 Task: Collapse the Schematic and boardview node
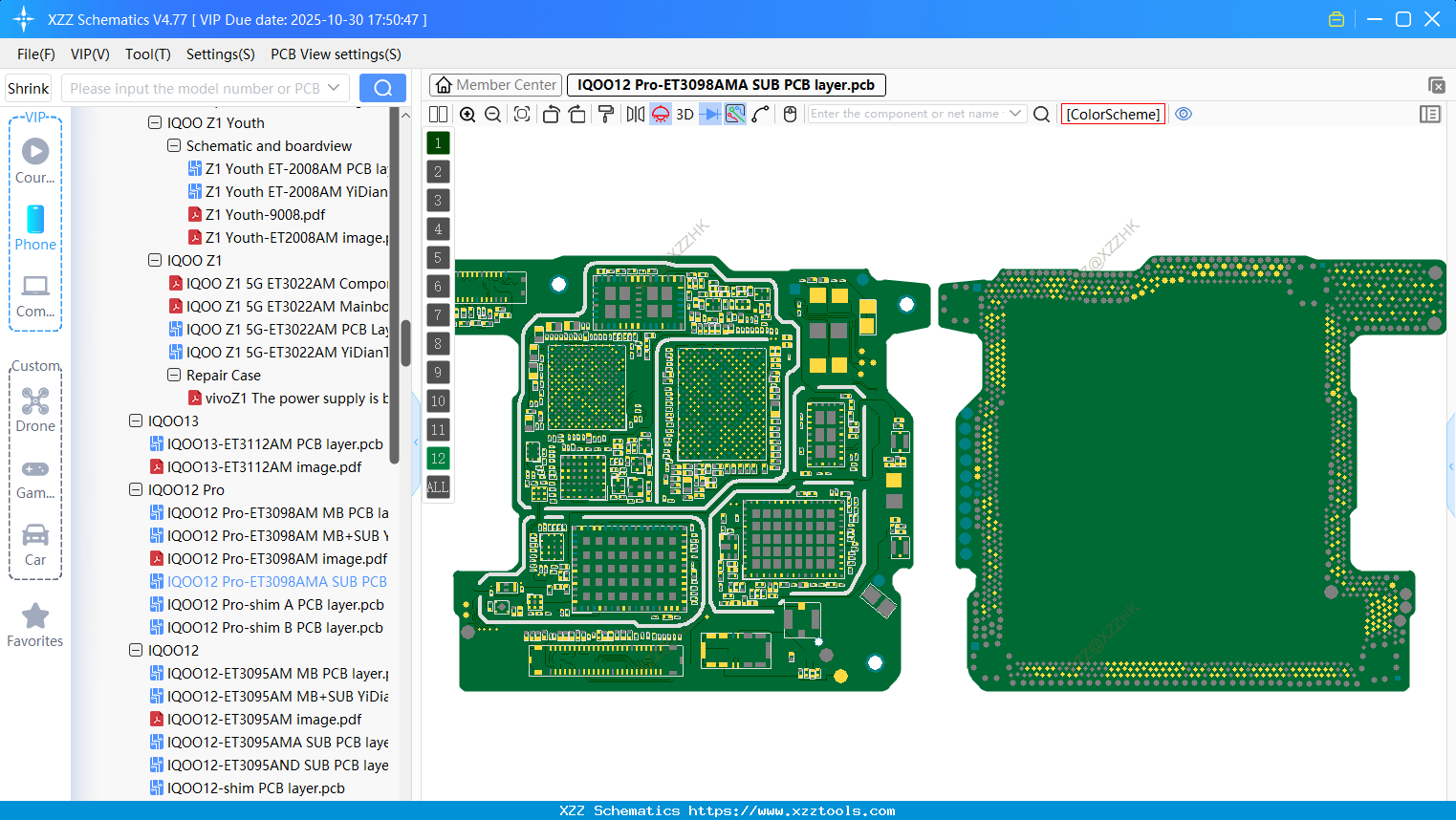[x=173, y=145]
